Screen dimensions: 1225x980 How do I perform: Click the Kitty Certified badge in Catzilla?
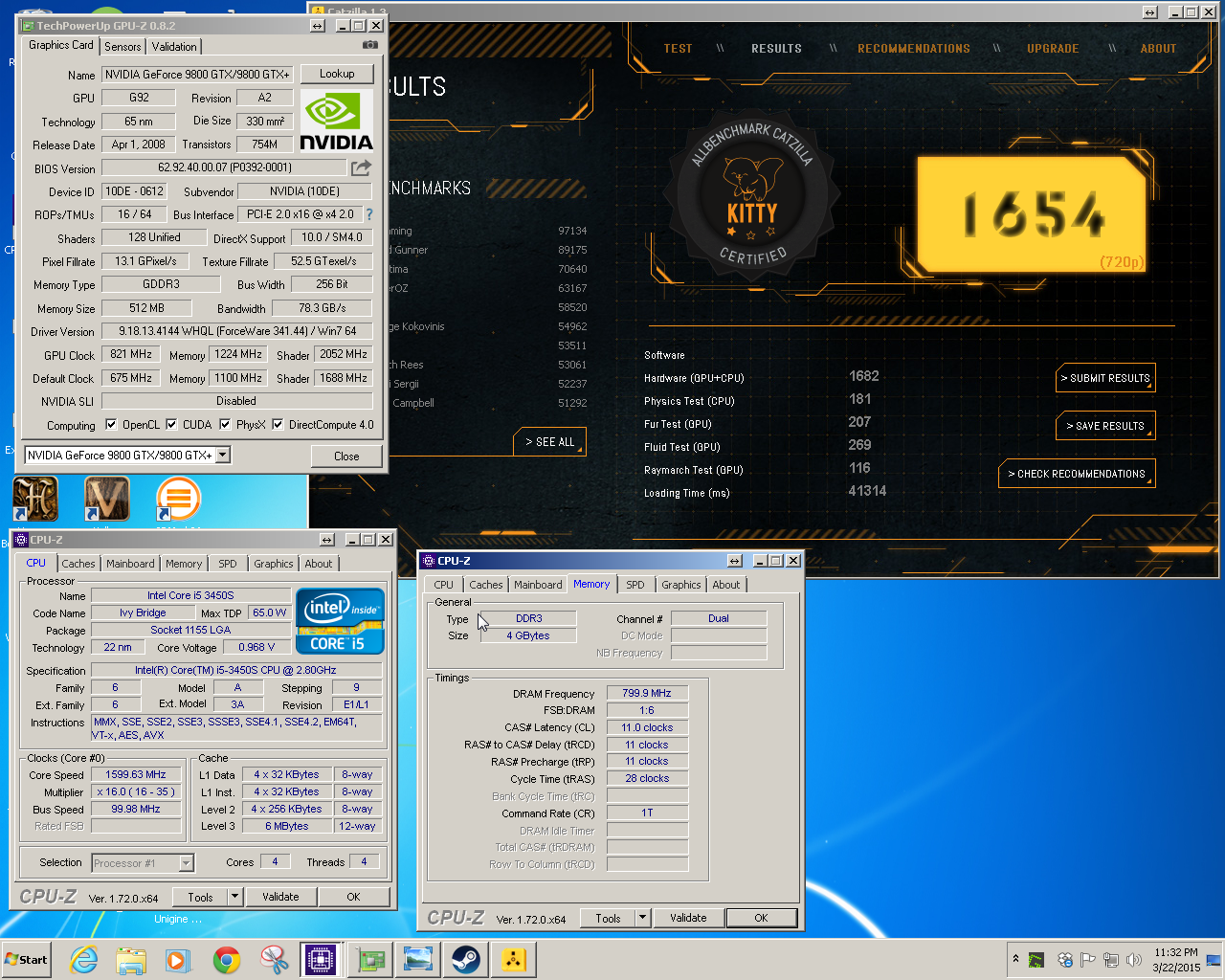pyautogui.click(x=752, y=194)
